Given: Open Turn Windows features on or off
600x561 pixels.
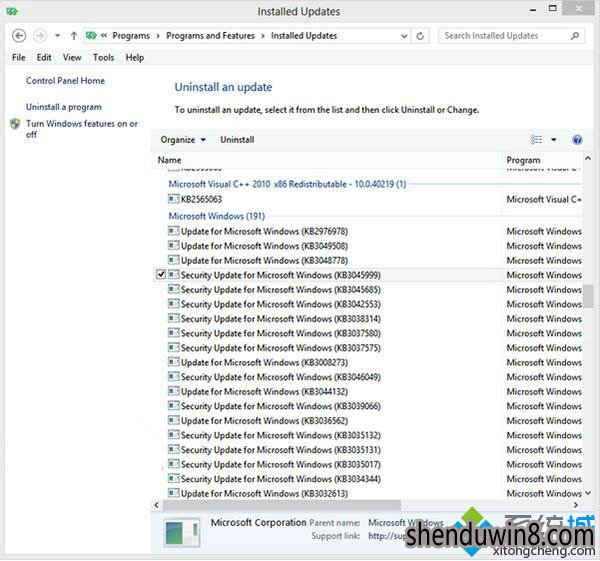Looking at the screenshot, I should tap(82, 129).
